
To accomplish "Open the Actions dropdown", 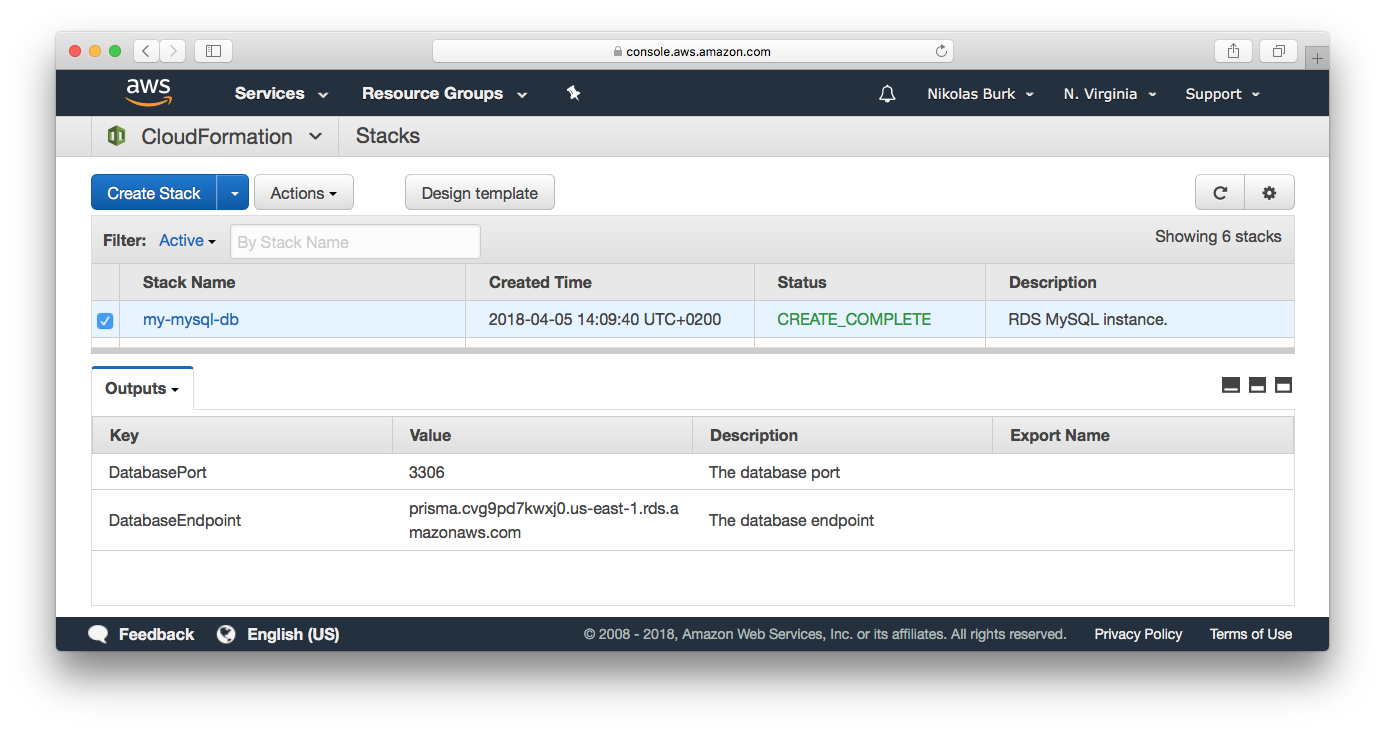I will tap(304, 193).
